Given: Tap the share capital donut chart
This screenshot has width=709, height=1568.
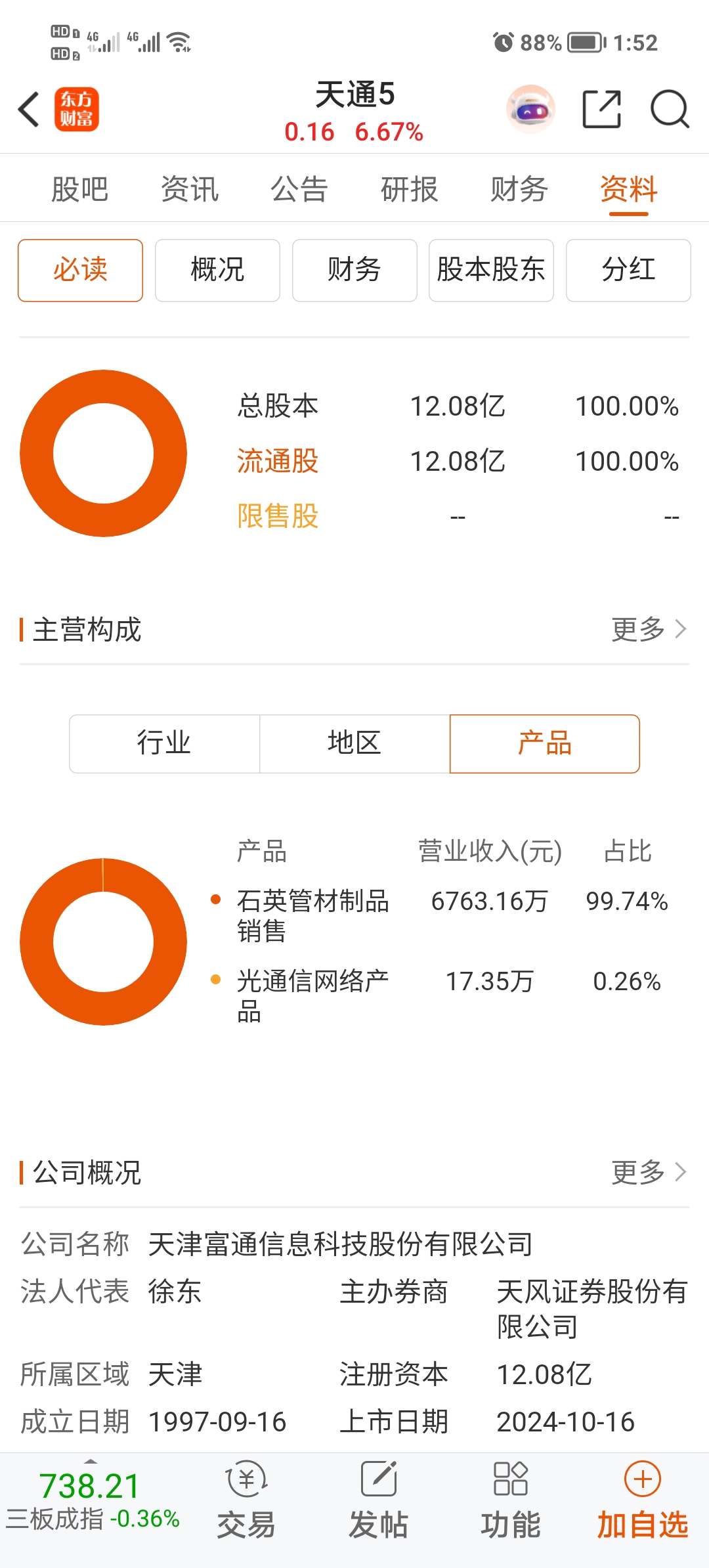Looking at the screenshot, I should tap(104, 454).
